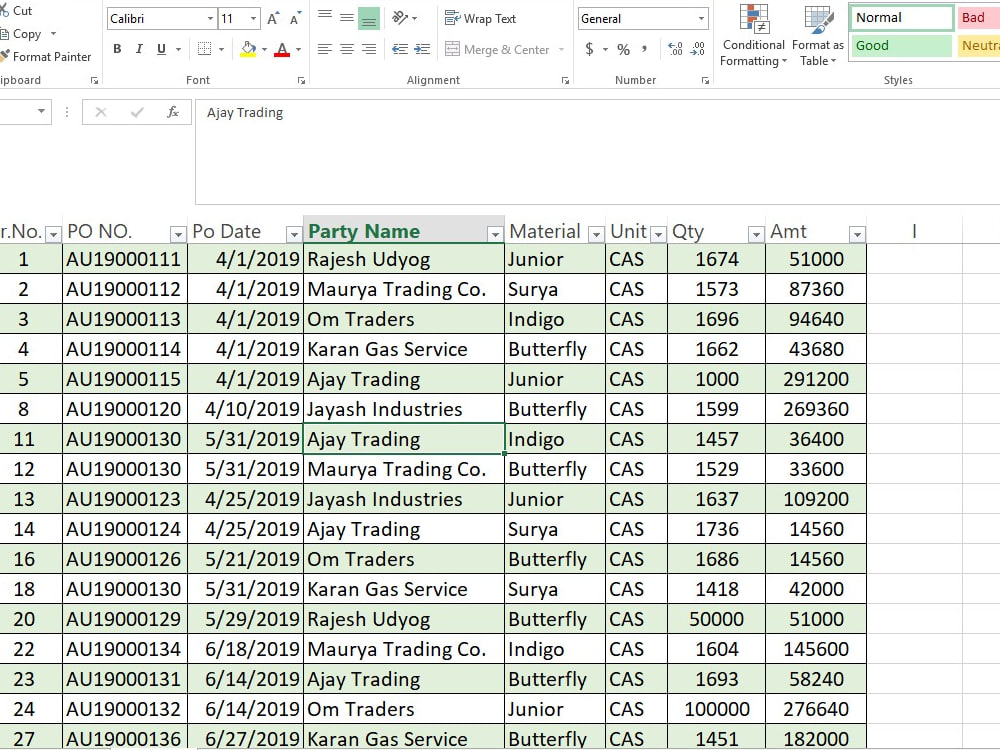The height and width of the screenshot is (750, 1000).
Task: Select Top Align icon
Action: pos(325,17)
